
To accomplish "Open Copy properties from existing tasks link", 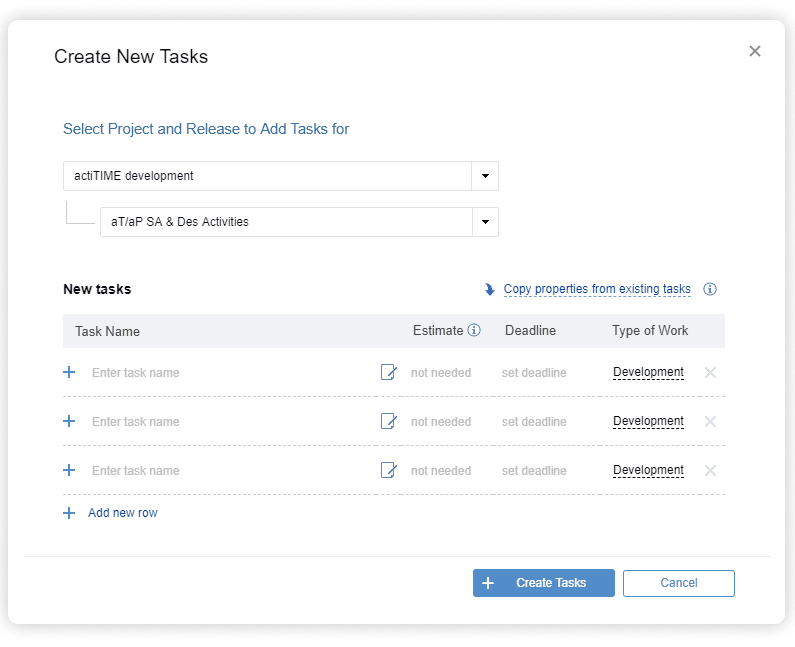I will (x=597, y=289).
